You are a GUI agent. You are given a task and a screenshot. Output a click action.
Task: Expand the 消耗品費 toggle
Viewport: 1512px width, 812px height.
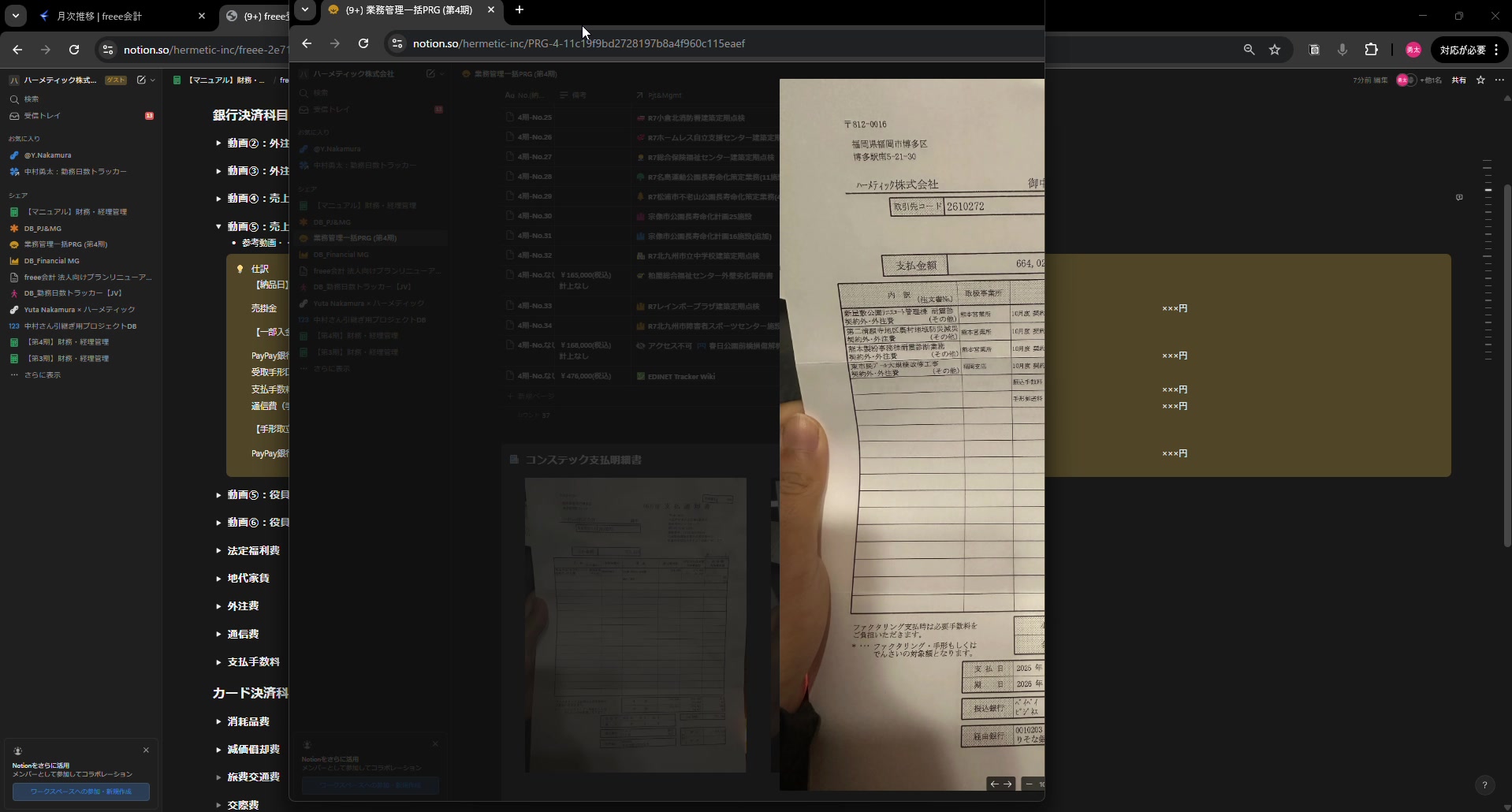218,721
